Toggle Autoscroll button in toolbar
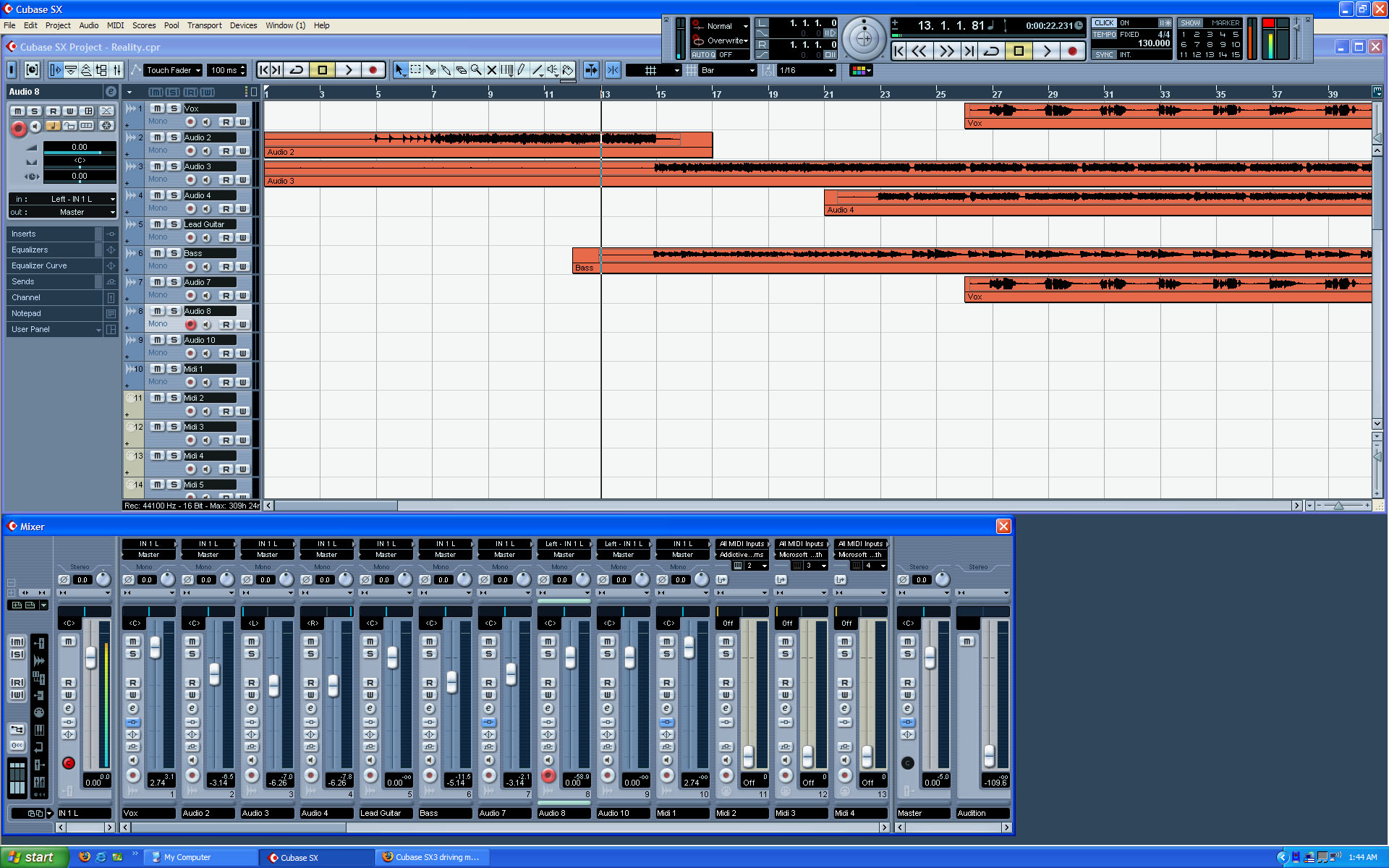The image size is (1389, 868). pyautogui.click(x=591, y=70)
